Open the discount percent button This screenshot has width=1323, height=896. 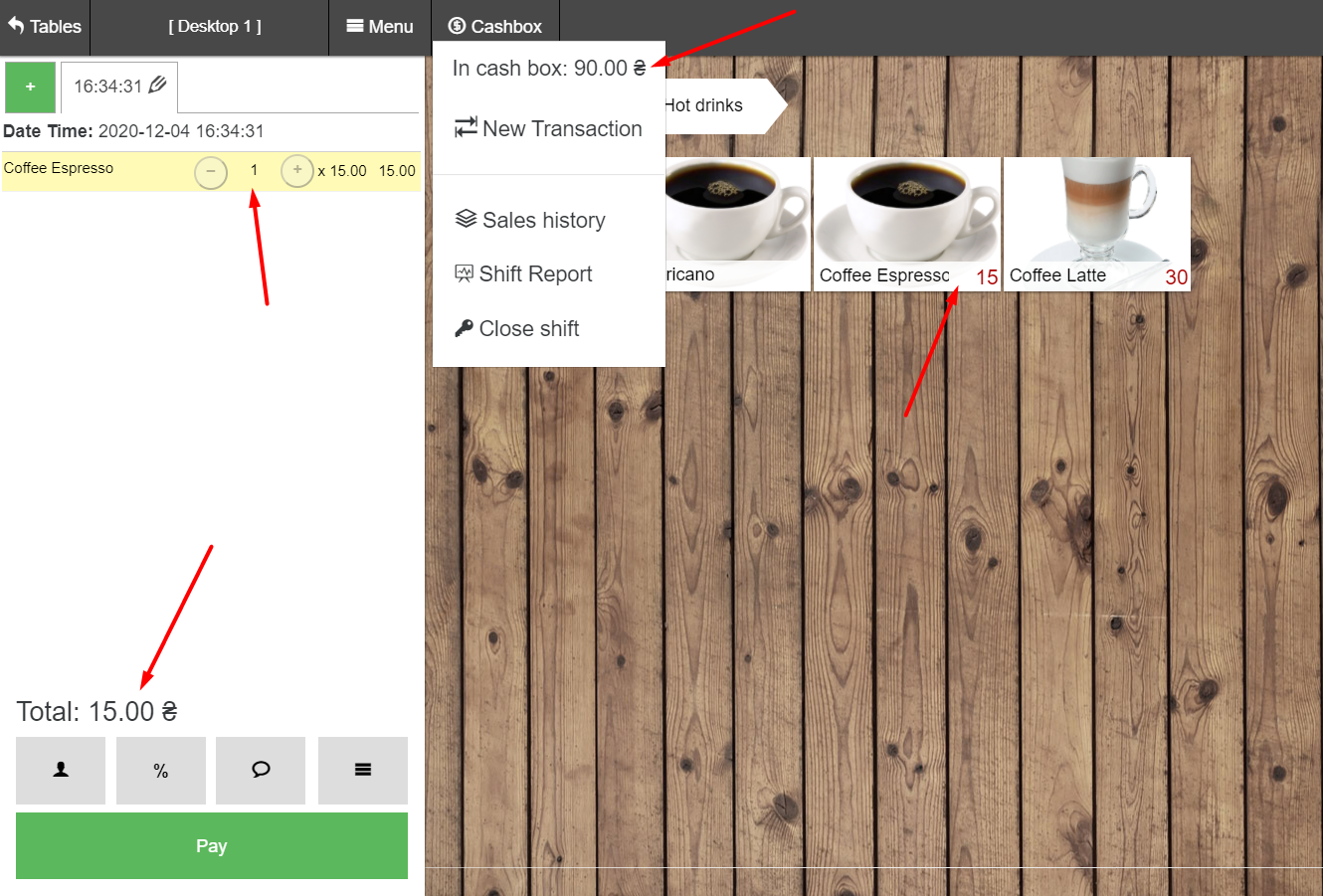(x=161, y=770)
